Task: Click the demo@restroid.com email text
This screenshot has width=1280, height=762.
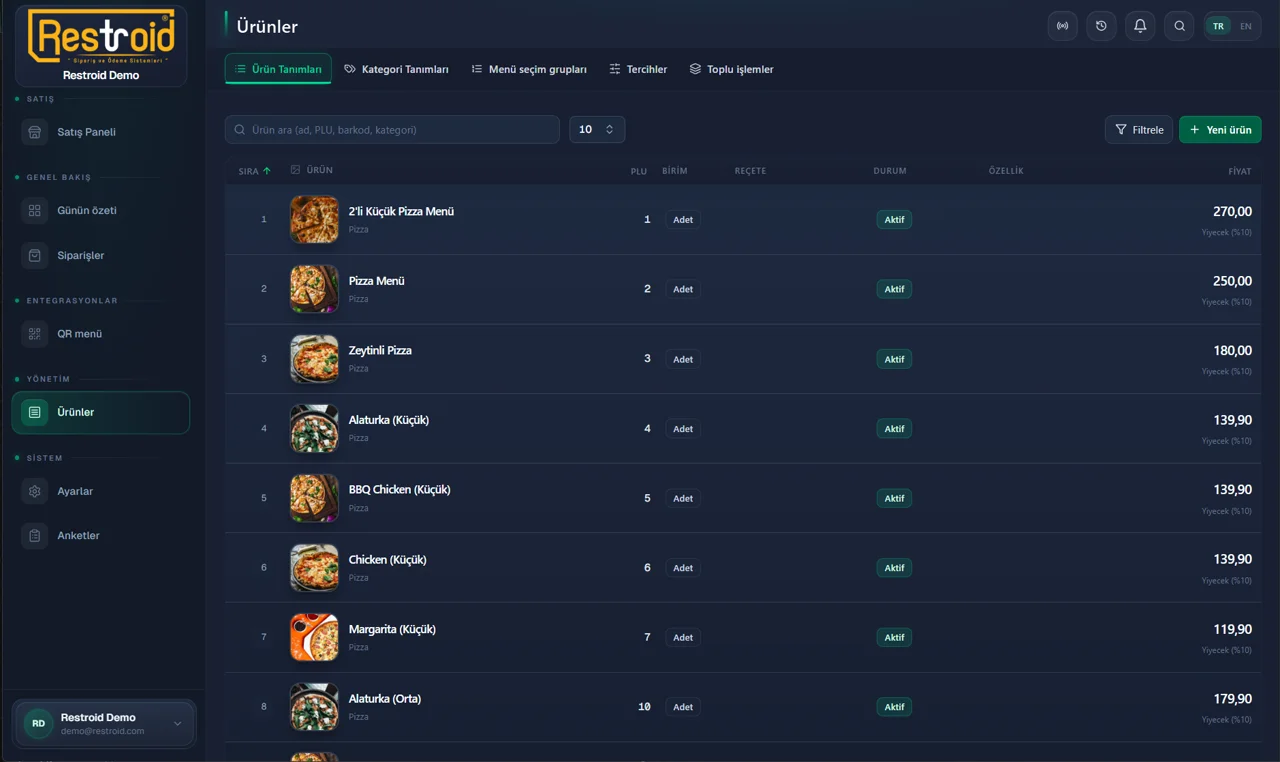Action: click(x=102, y=731)
